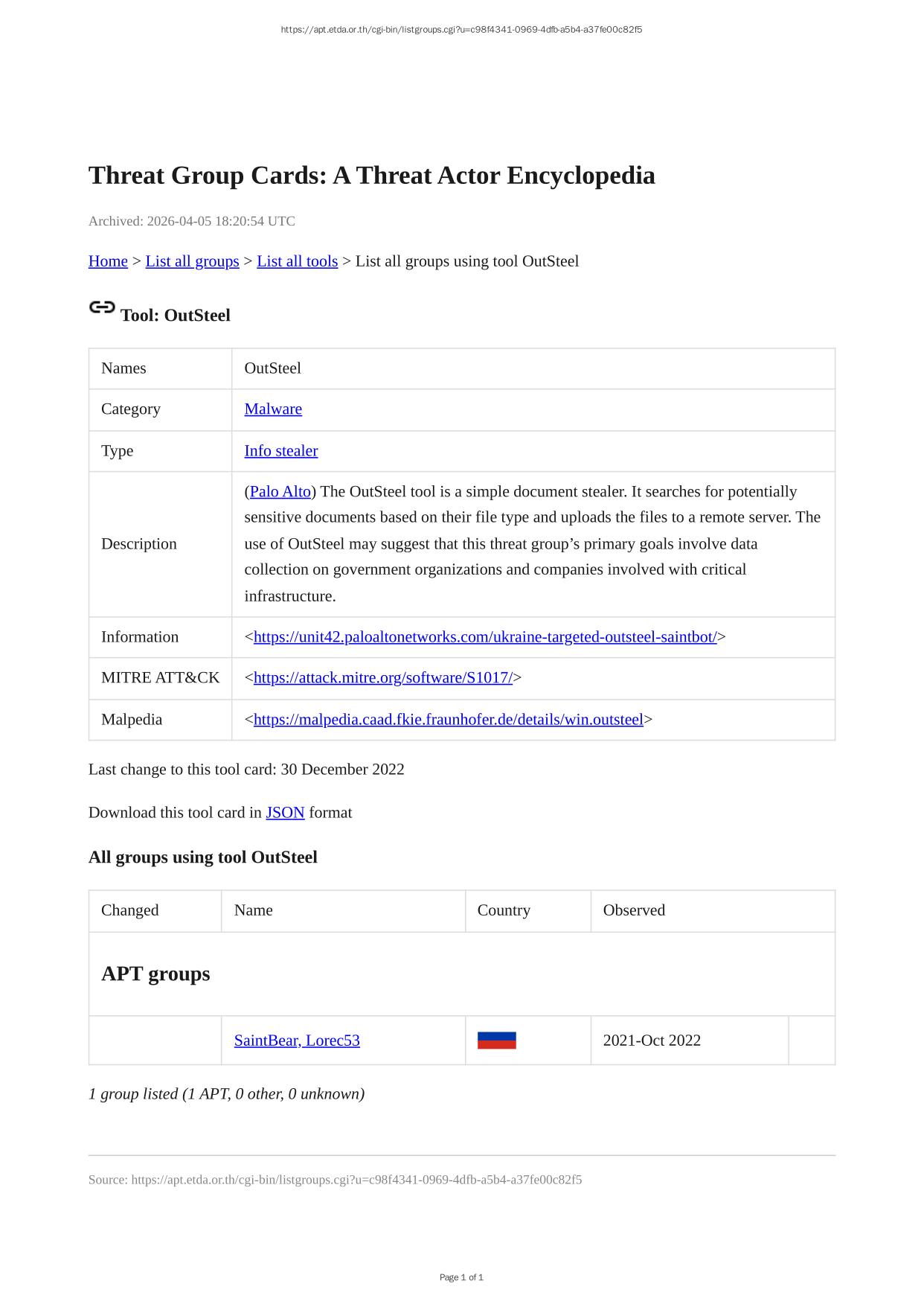924x1307 pixels.
Task: Visit the MITRE ATT&CK S1017 link
Action: 382,678
